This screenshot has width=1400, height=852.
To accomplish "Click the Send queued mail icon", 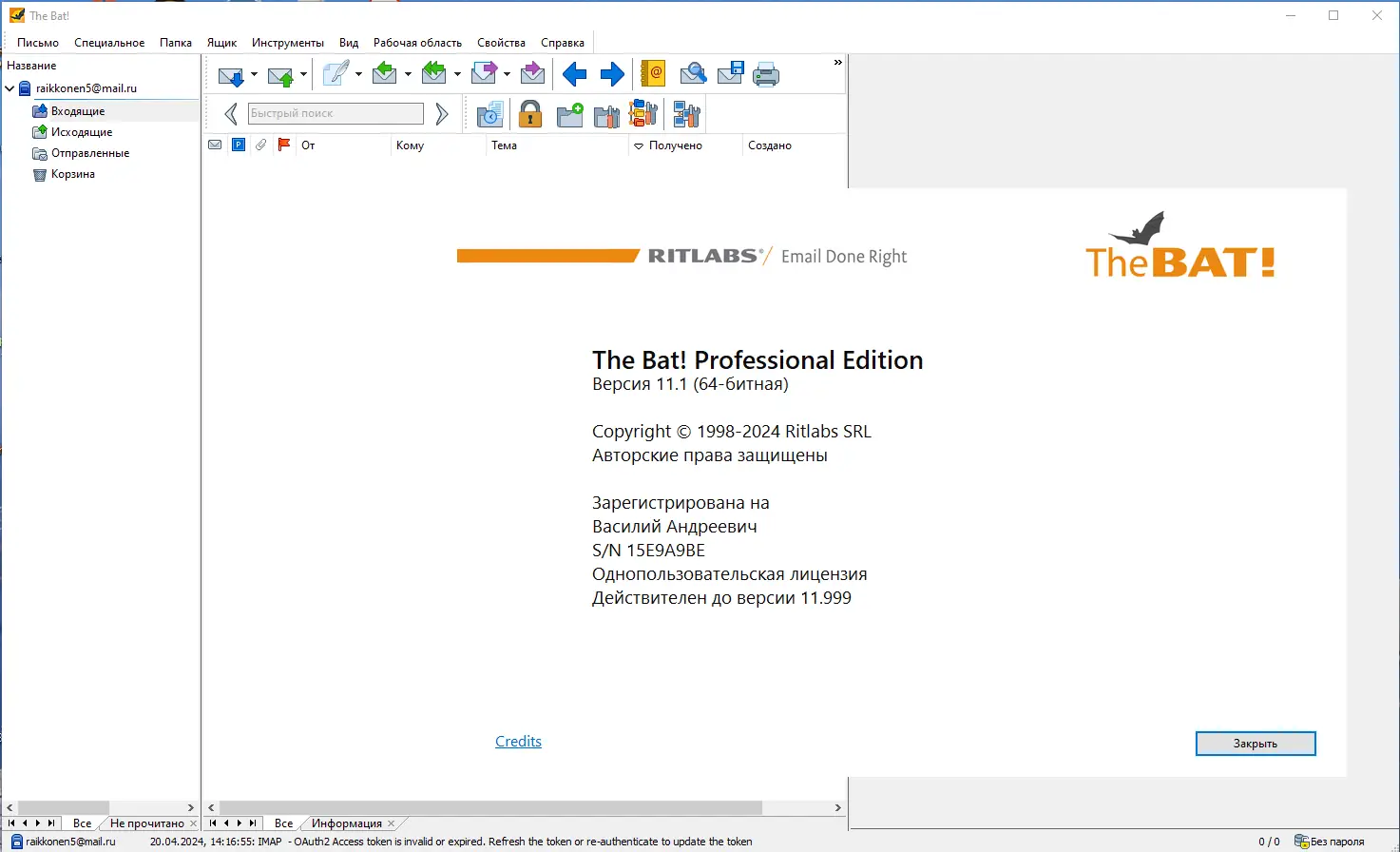I will (x=280, y=74).
